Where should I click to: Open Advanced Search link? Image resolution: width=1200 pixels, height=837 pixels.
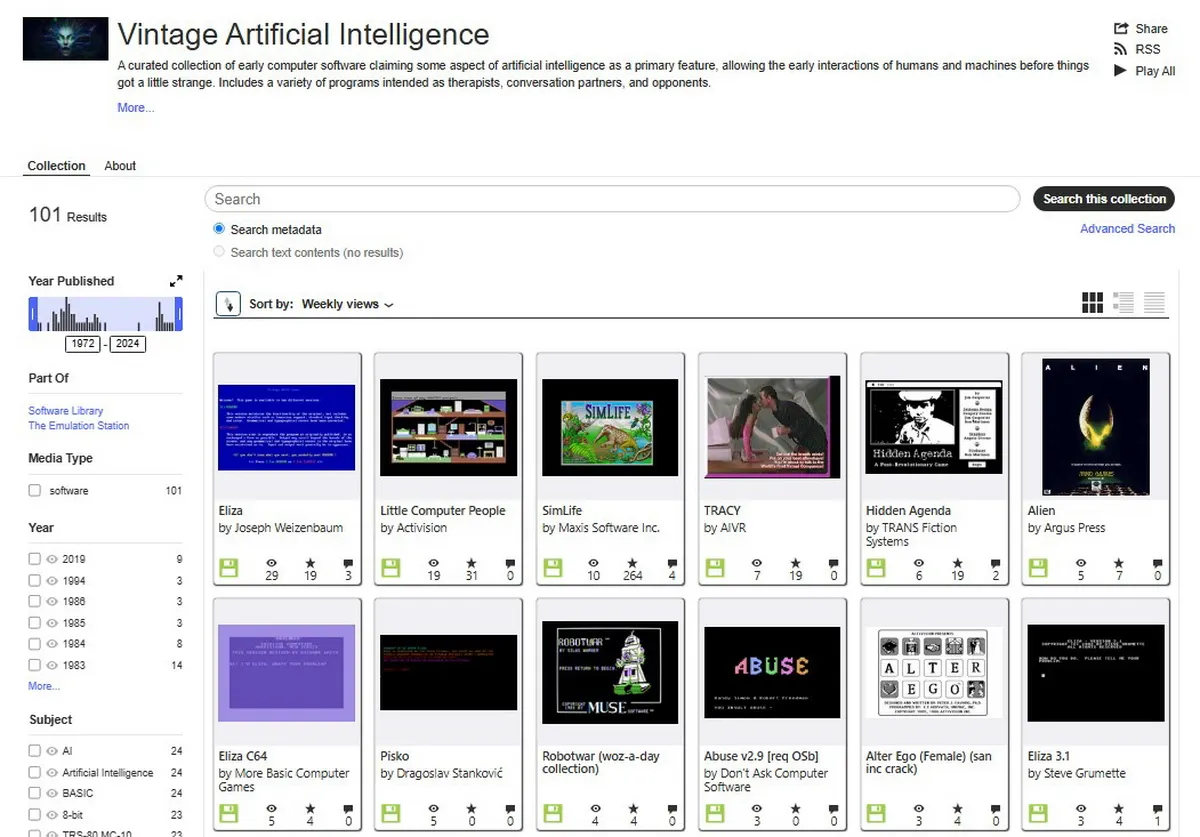(x=1127, y=229)
